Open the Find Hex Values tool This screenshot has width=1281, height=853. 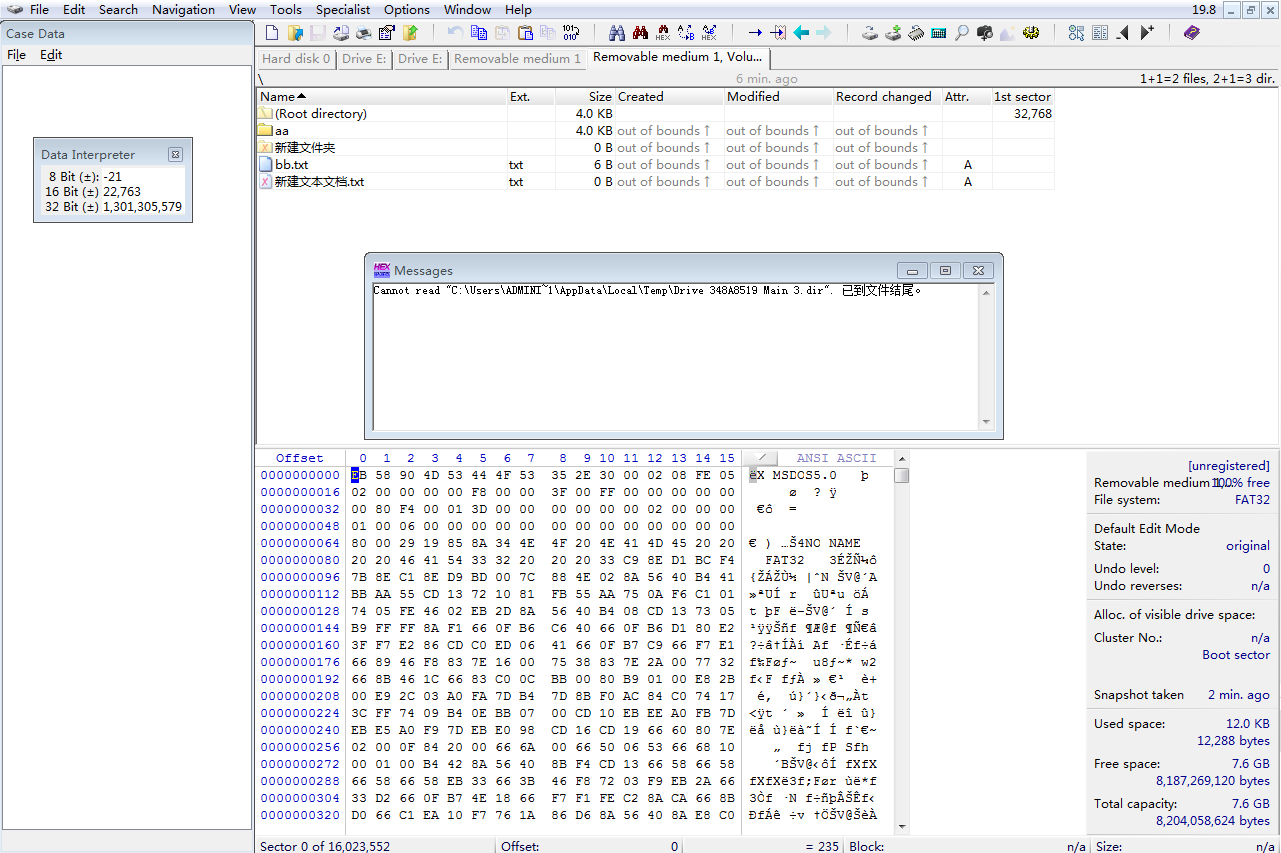click(x=663, y=32)
